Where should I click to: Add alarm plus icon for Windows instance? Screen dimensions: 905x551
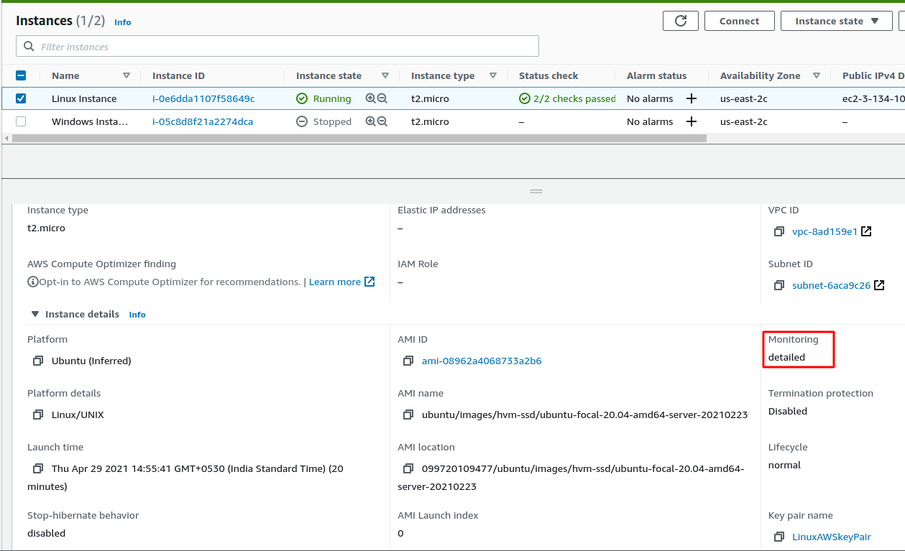pyautogui.click(x=691, y=122)
